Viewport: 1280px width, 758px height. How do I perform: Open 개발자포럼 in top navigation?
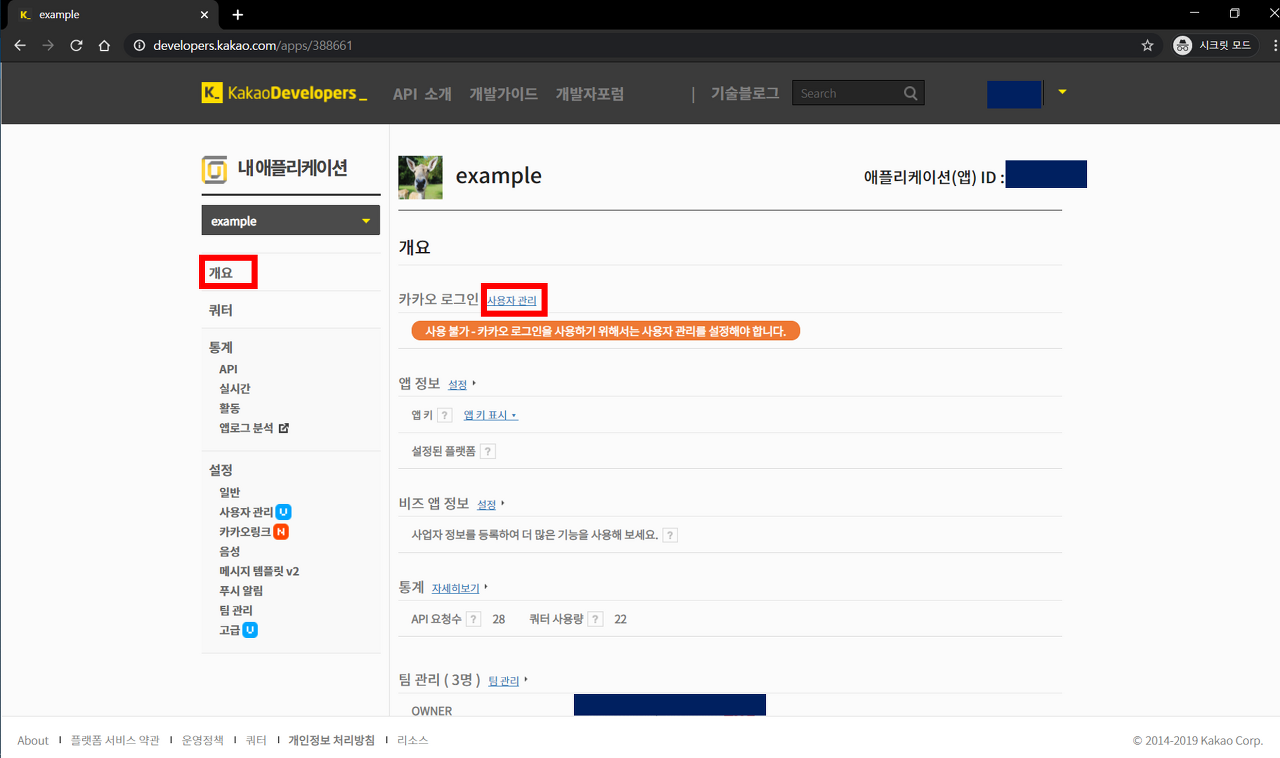tap(590, 93)
